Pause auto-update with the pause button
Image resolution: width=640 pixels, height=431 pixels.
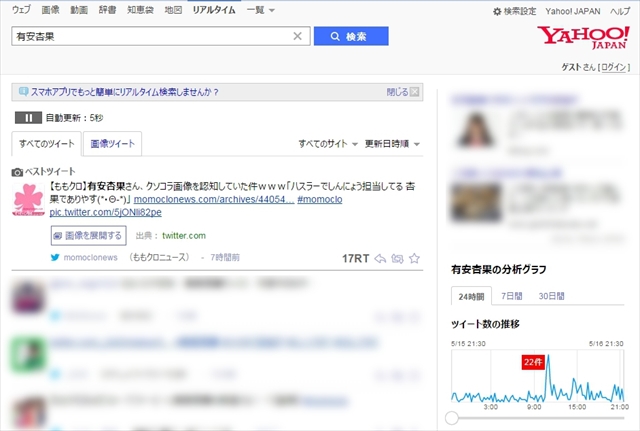(x=28, y=118)
